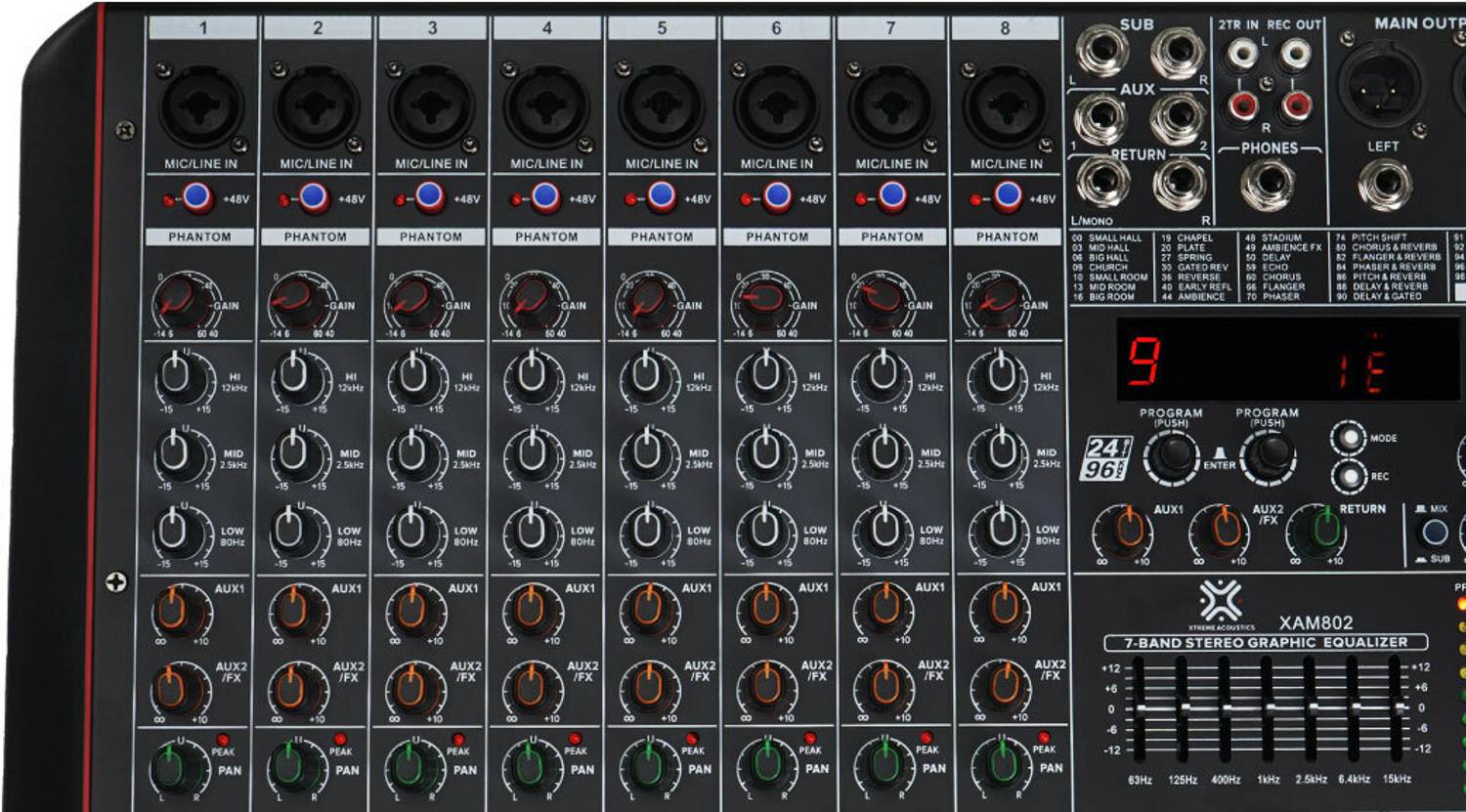The width and height of the screenshot is (1466, 812).
Task: Enable +48V phantom power on channel 4
Action: pyautogui.click(x=544, y=198)
